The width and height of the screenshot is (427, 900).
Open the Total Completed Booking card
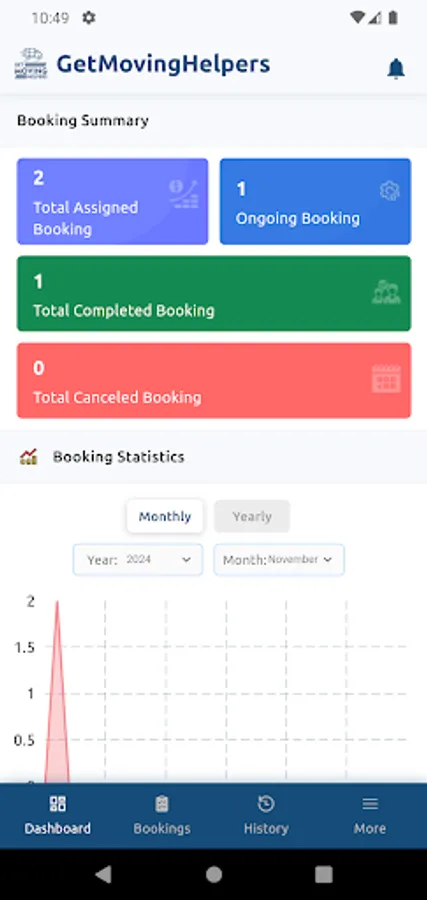pos(214,293)
